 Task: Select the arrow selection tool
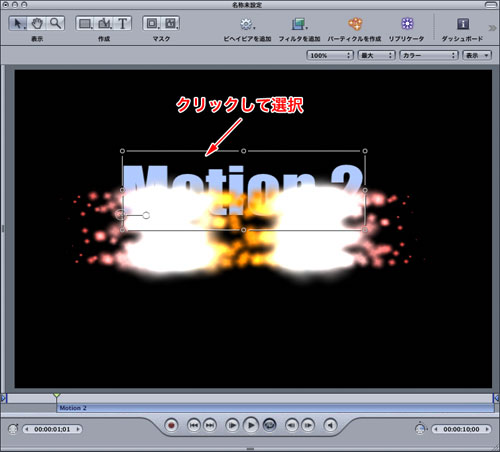pyautogui.click(x=18, y=23)
